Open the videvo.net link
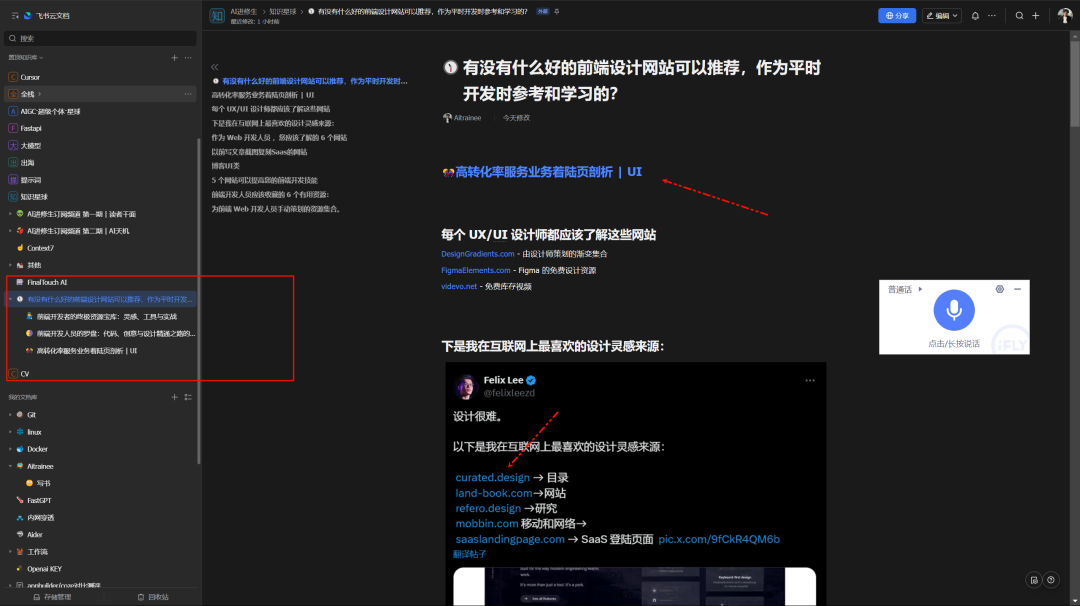Viewport: 1080px width, 606px height. pos(459,286)
